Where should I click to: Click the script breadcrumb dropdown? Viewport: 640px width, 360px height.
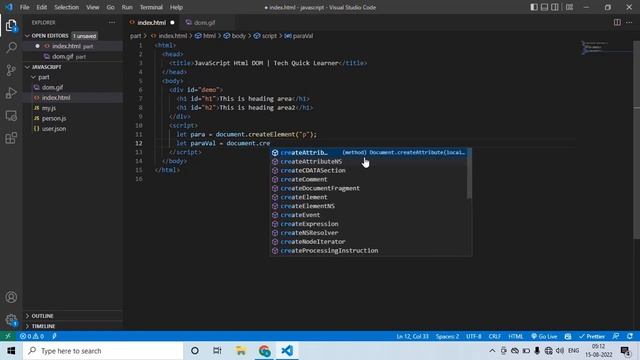point(265,36)
